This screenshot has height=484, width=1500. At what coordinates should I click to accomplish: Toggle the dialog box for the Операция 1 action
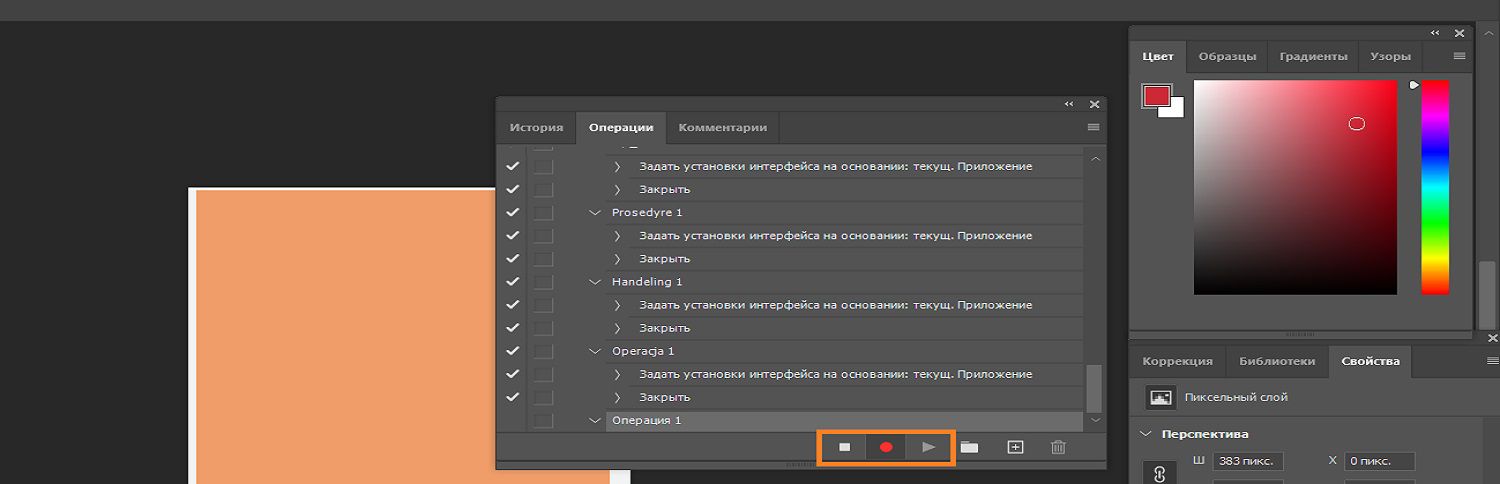coord(543,420)
